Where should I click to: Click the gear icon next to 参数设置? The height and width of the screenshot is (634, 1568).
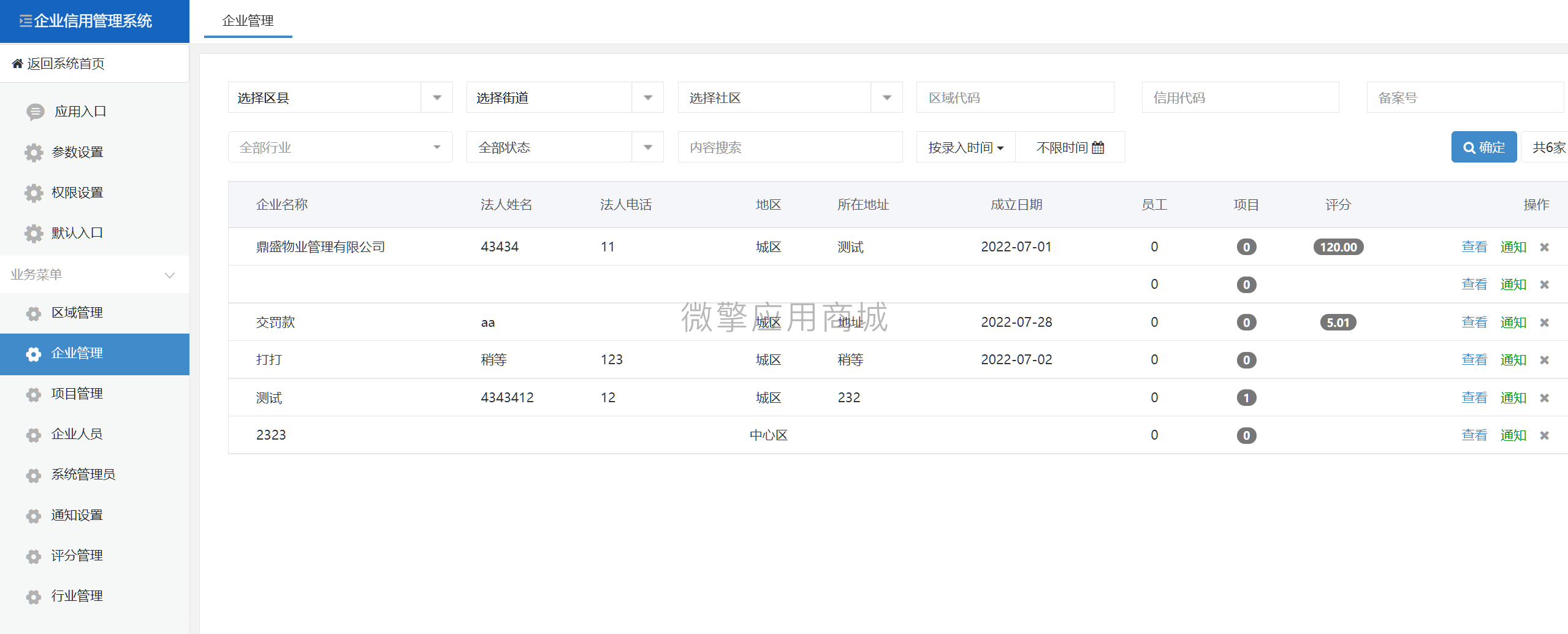34,152
